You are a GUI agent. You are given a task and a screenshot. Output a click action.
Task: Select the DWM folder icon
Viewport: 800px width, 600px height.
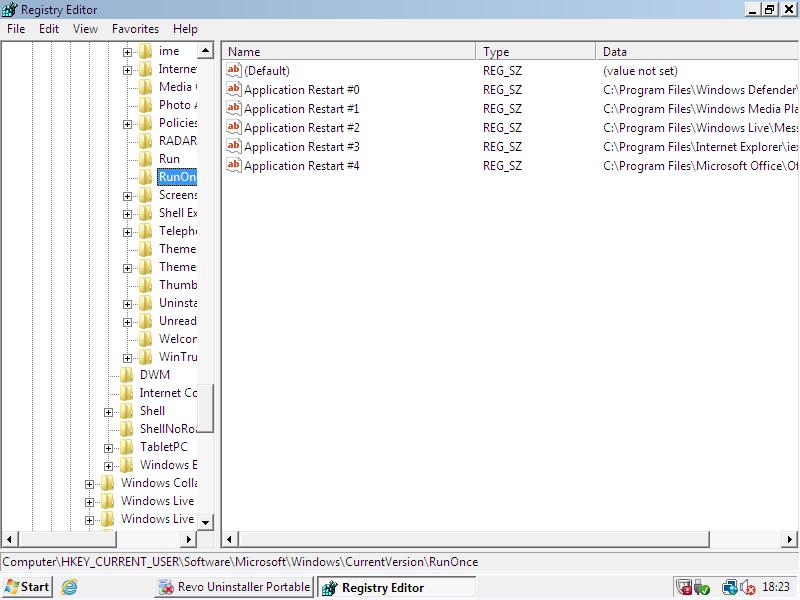(127, 374)
